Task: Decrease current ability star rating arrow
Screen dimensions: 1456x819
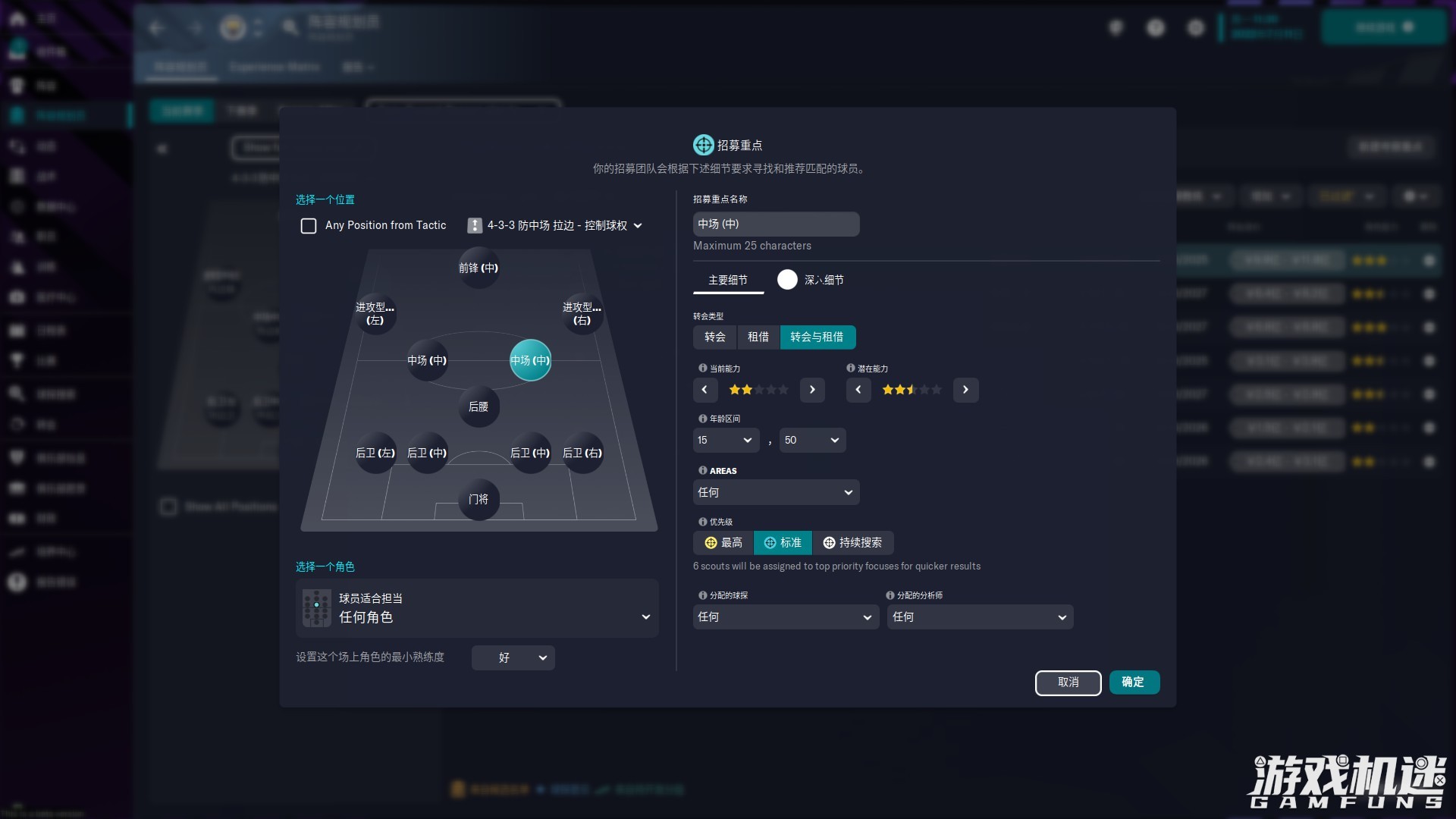Action: point(704,390)
